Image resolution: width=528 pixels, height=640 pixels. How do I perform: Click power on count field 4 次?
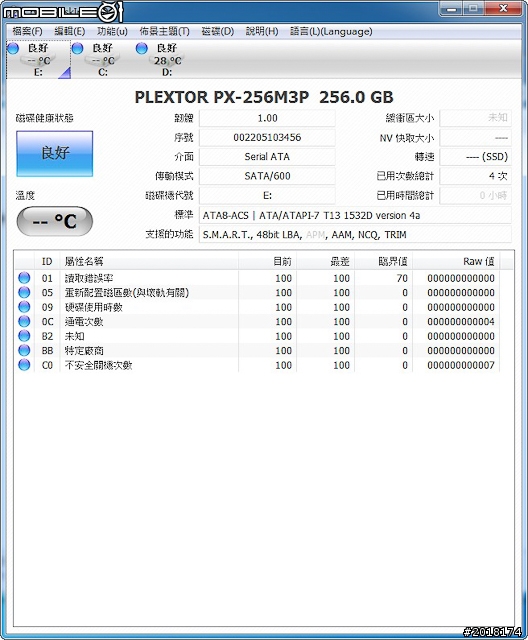(475, 176)
